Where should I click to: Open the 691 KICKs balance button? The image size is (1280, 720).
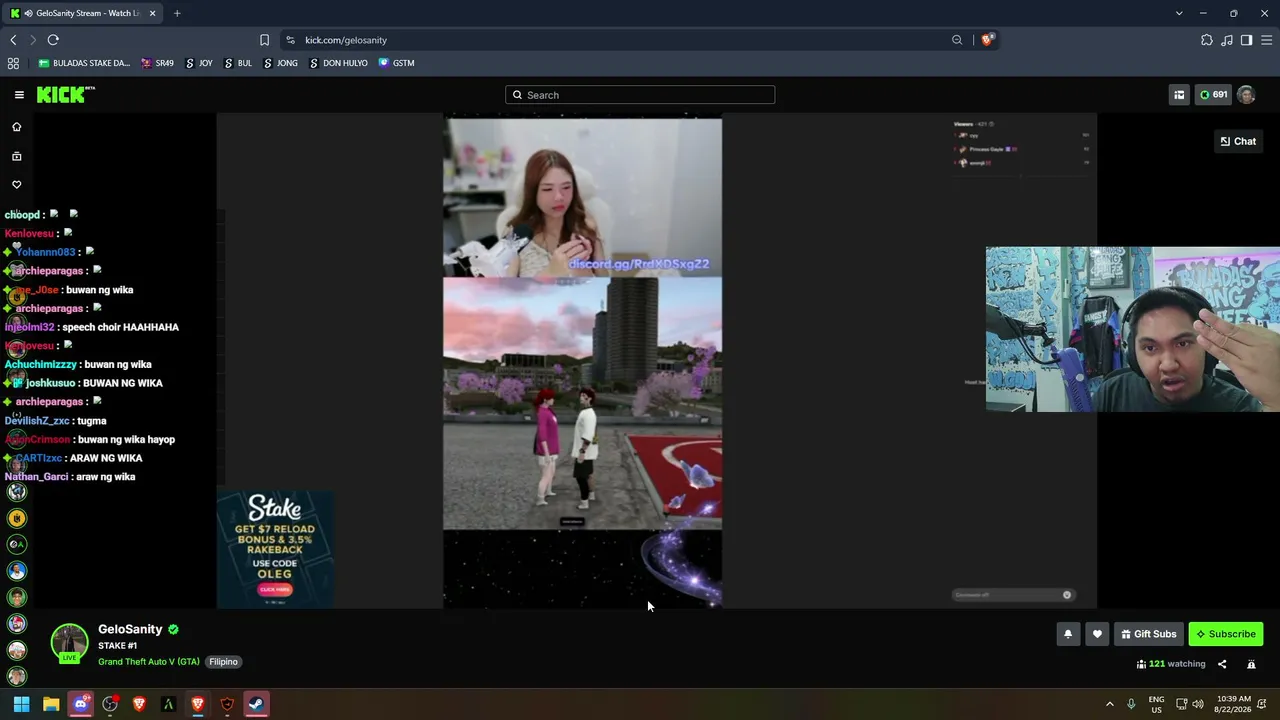tap(1214, 95)
